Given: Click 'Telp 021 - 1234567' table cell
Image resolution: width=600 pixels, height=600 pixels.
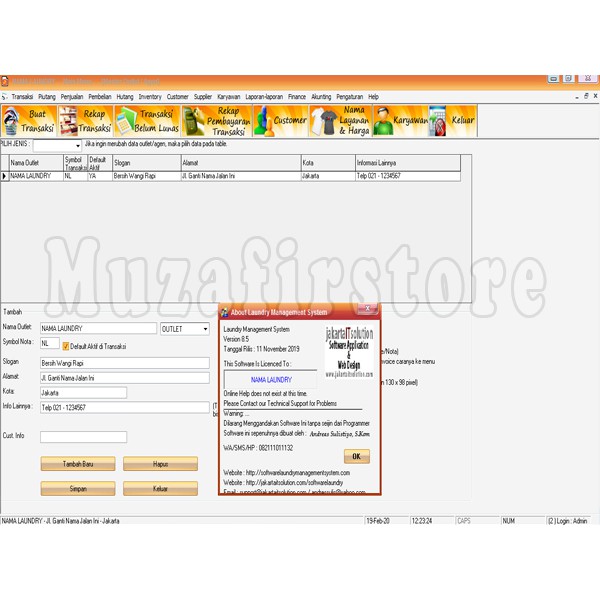Looking at the screenshot, I should 408,176.
